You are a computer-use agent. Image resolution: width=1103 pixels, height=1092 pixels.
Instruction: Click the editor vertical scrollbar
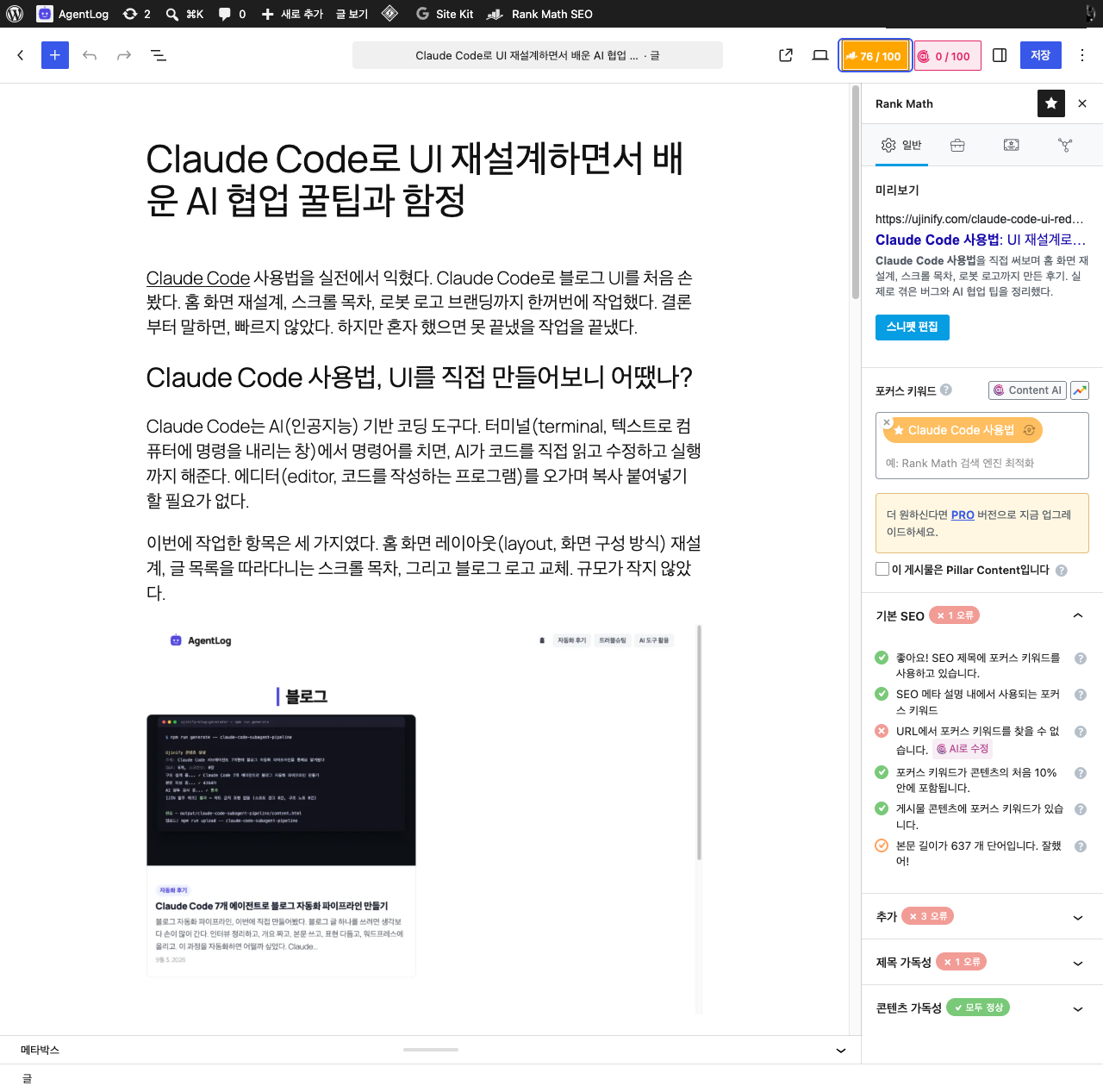tap(855, 191)
